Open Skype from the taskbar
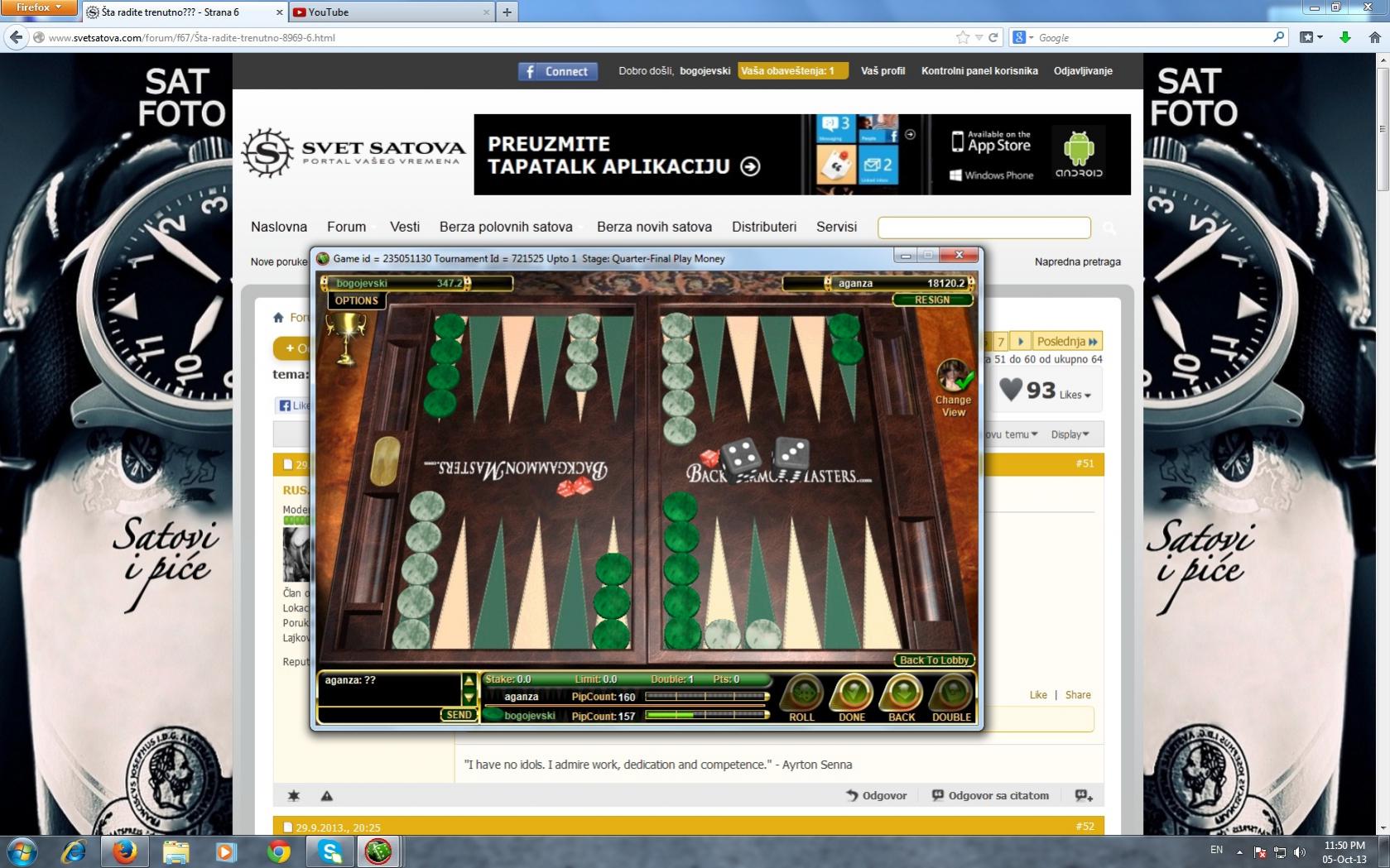Screen dimensions: 1390x868 (330, 851)
